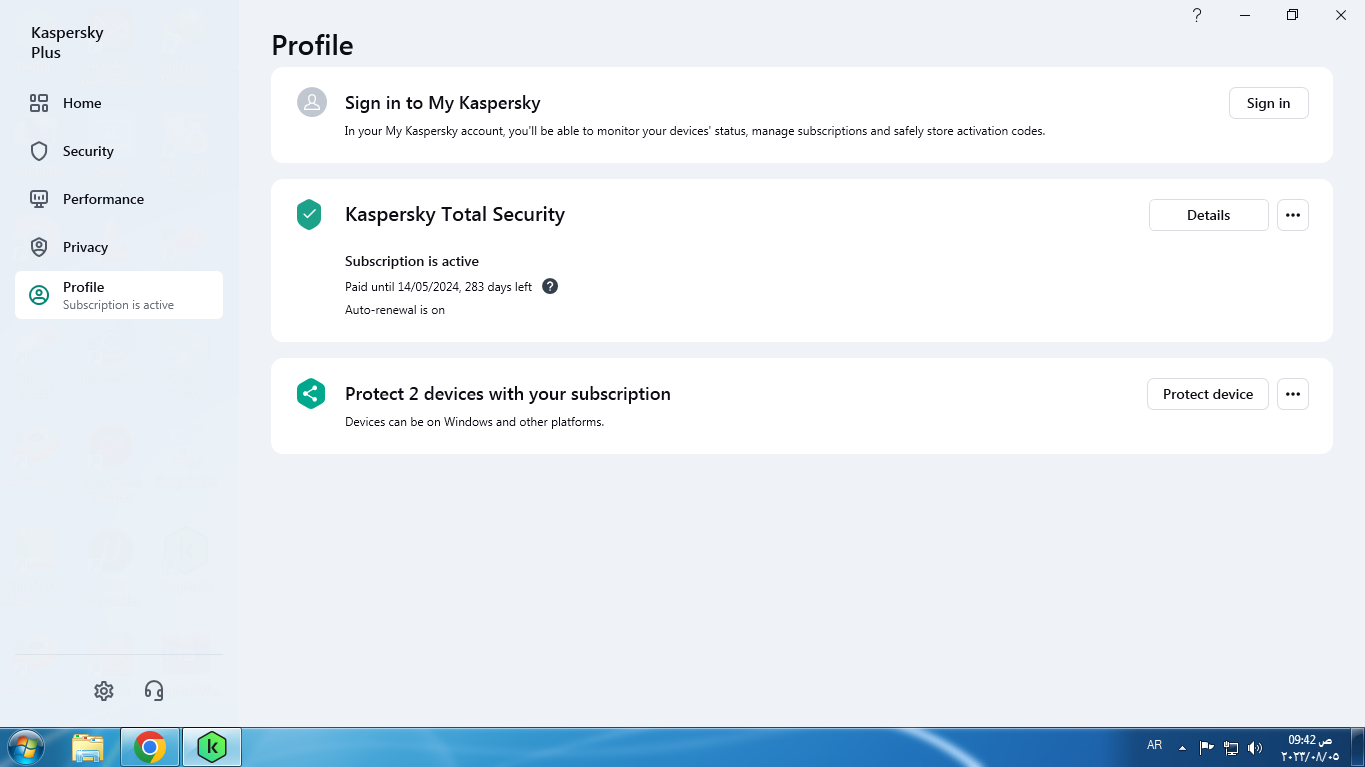Click the taskbar clock and date

point(1309,748)
